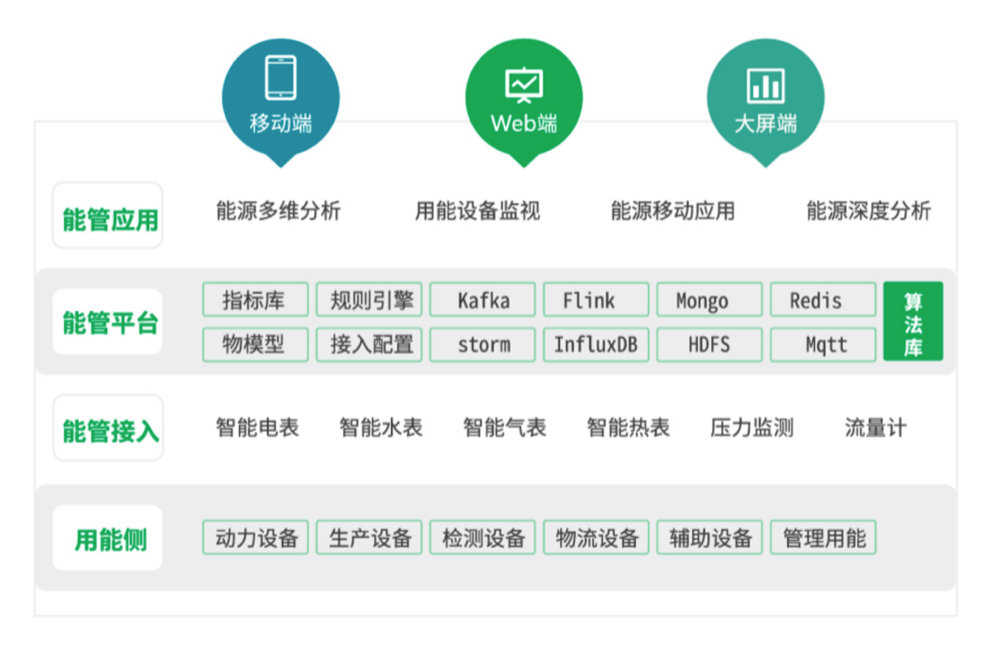The height and width of the screenshot is (646, 984).
Task: Click the 智能电表 item
Action: 257,428
